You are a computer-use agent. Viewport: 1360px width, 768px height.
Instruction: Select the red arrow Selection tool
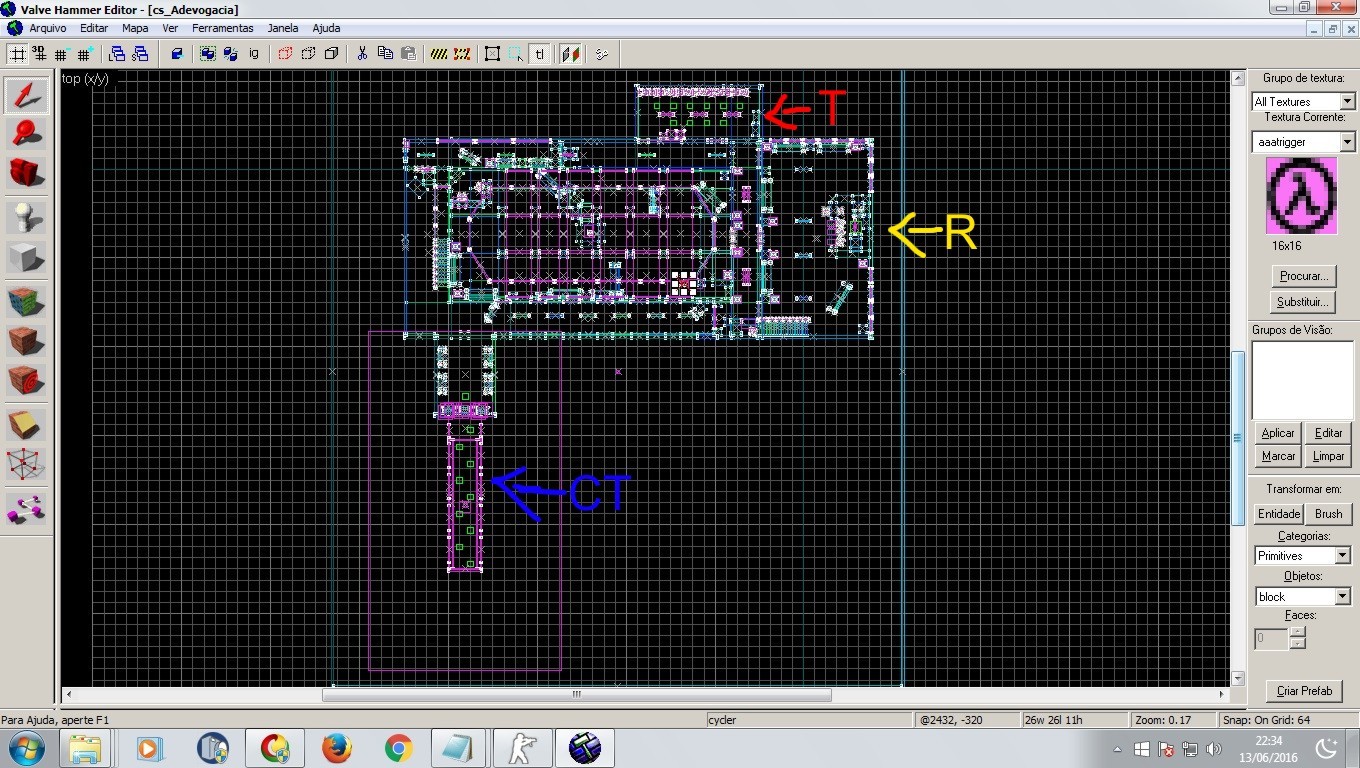click(x=27, y=94)
